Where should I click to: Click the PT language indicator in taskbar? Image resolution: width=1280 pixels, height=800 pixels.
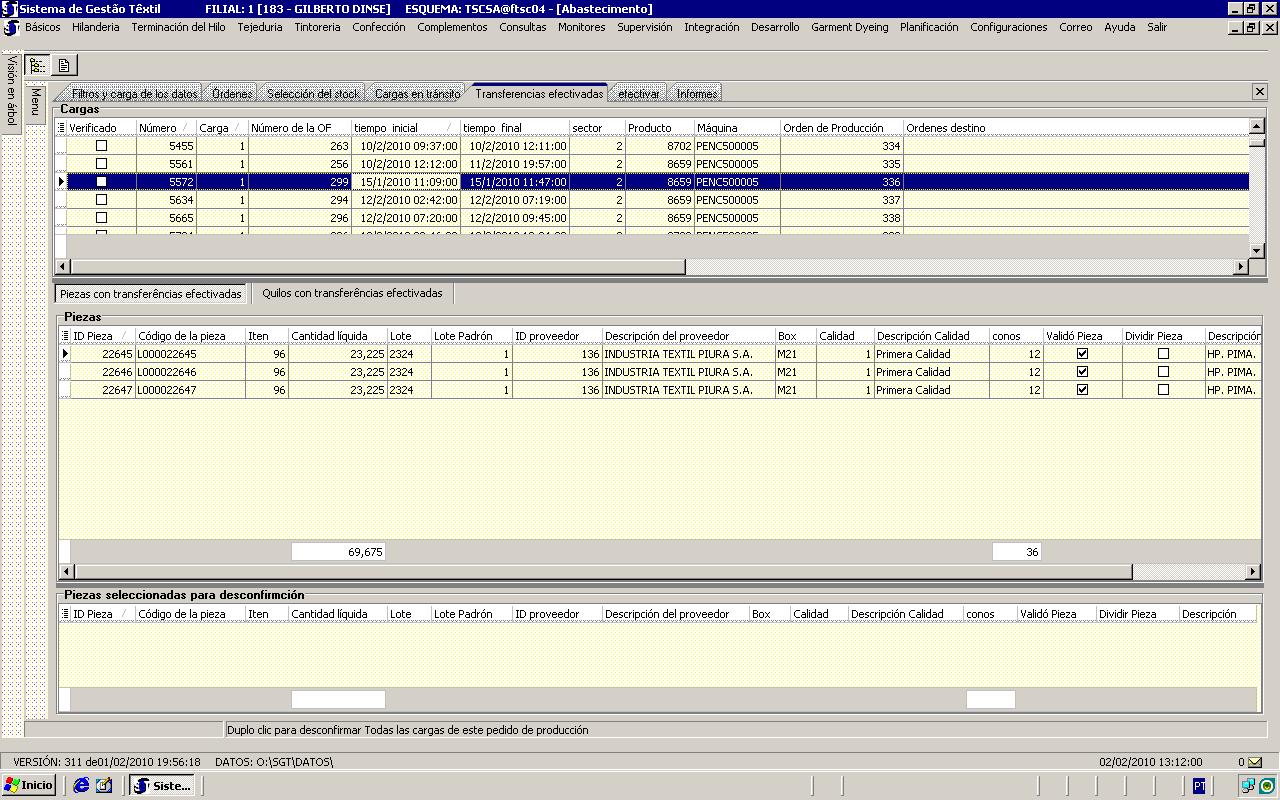1199,786
